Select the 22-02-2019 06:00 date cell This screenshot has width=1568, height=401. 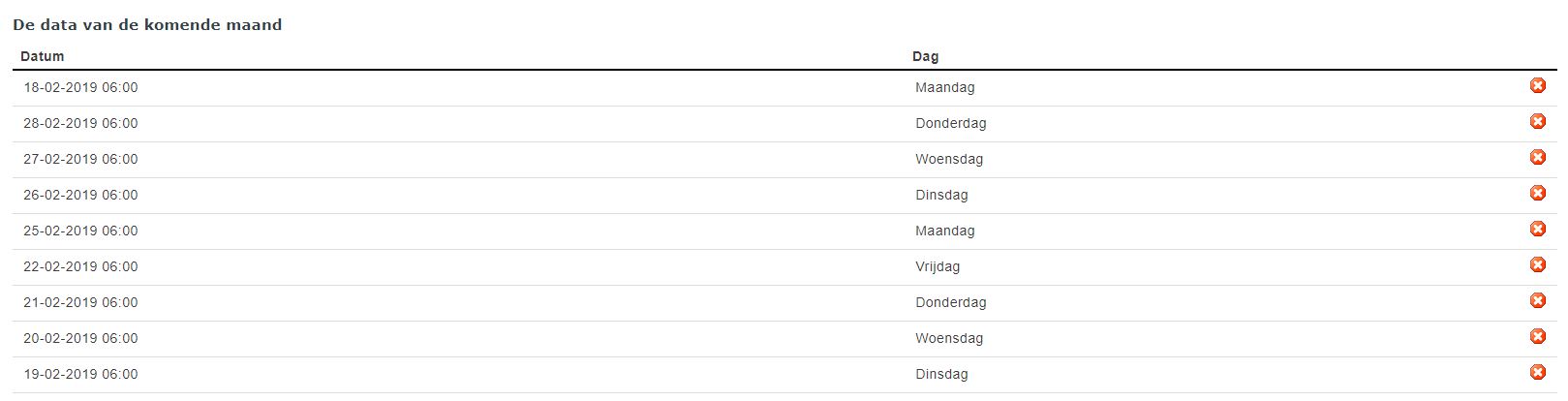(x=80, y=266)
